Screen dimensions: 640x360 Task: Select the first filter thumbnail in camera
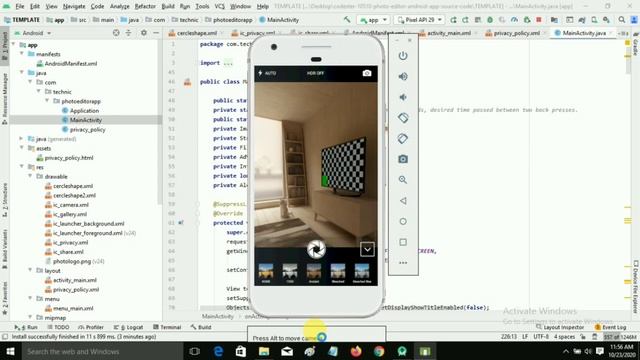tap(266, 272)
